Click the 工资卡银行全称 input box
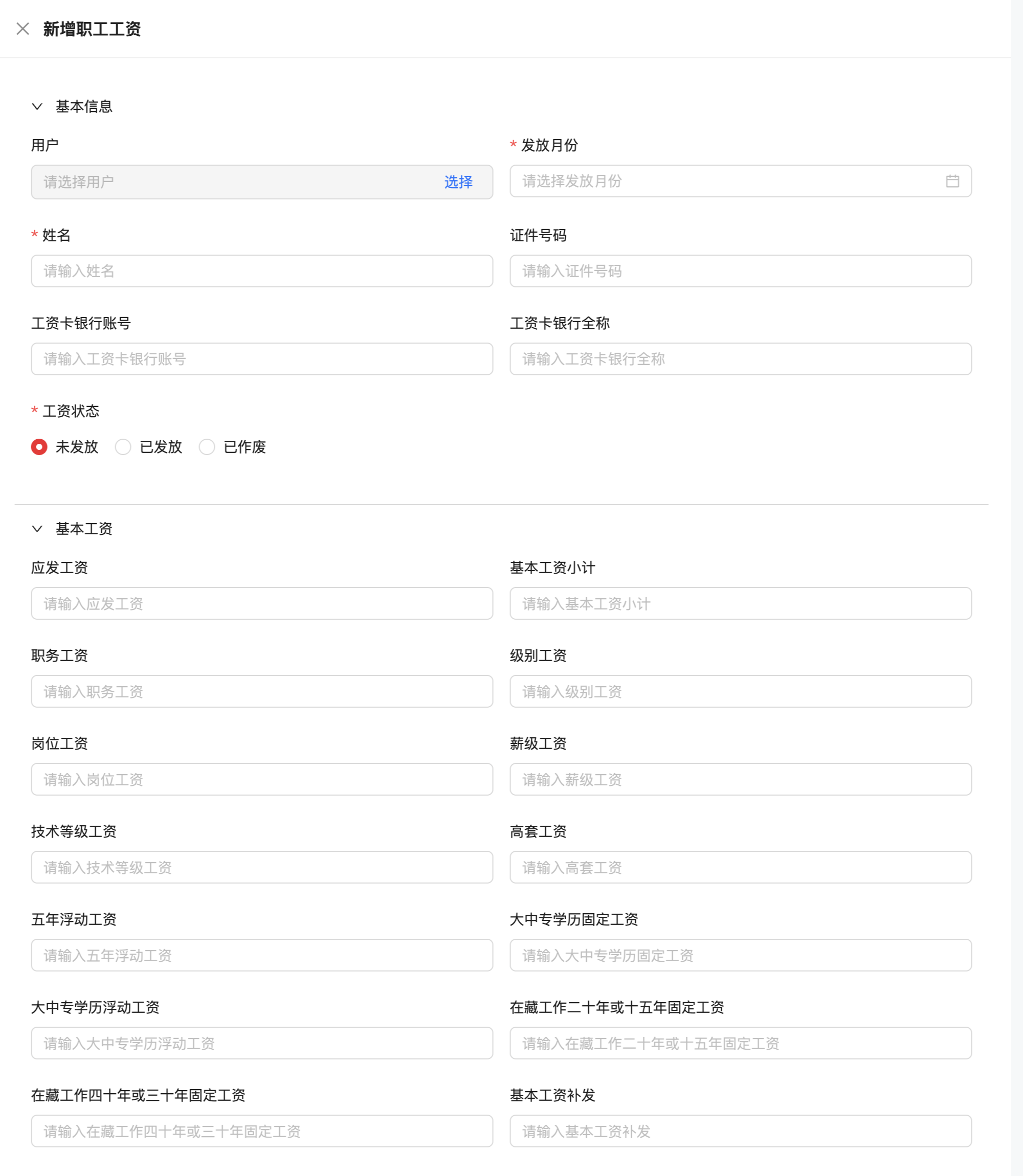Screen dimensions: 1023x1176 point(741,359)
